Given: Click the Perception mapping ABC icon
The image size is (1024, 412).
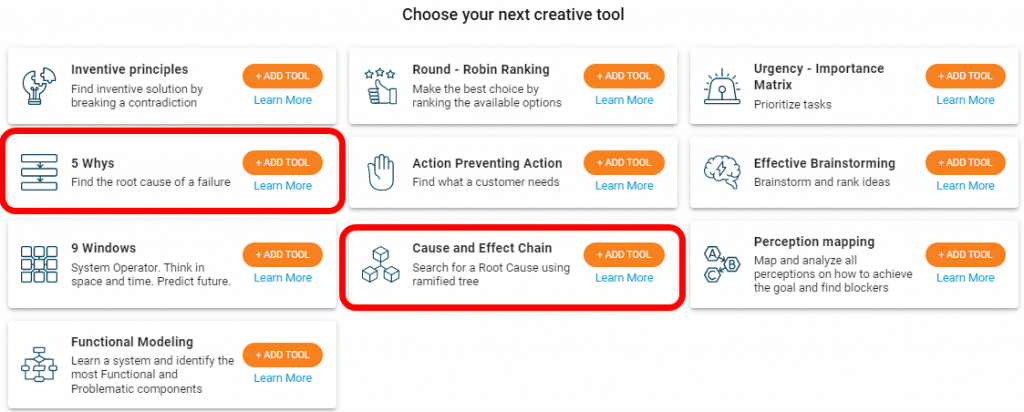Looking at the screenshot, I should (x=722, y=264).
